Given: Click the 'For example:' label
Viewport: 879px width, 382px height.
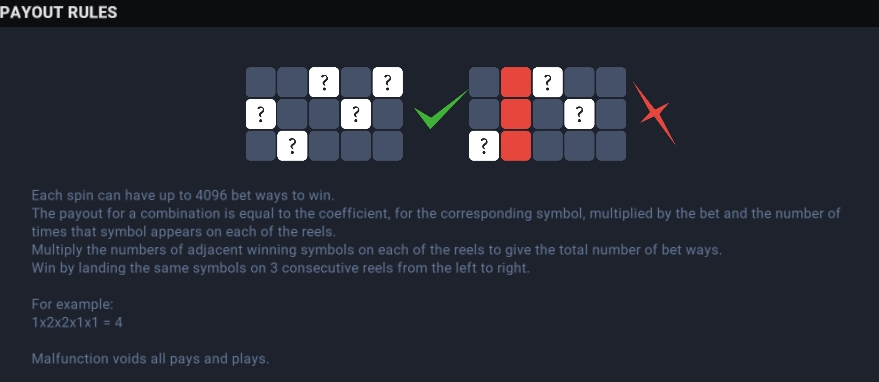Looking at the screenshot, I should click(72, 305).
